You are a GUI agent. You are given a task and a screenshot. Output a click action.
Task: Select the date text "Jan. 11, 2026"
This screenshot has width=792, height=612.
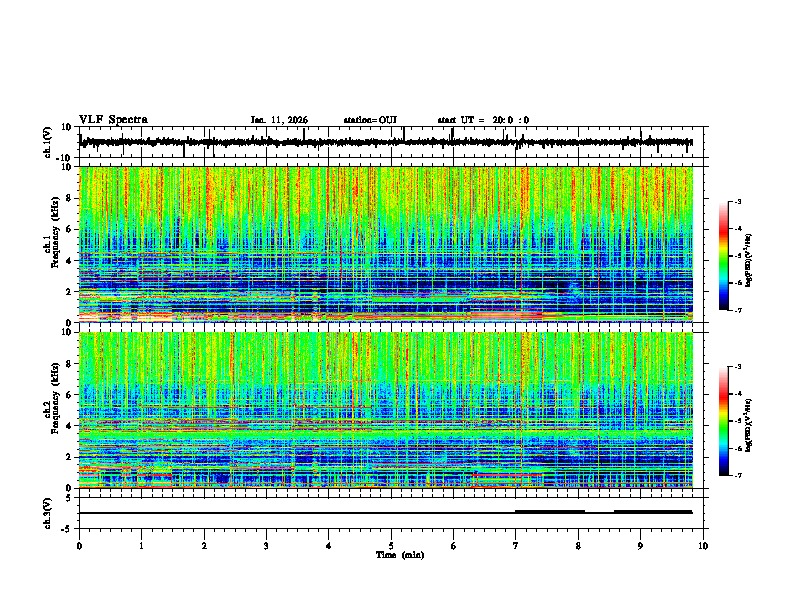coord(279,120)
